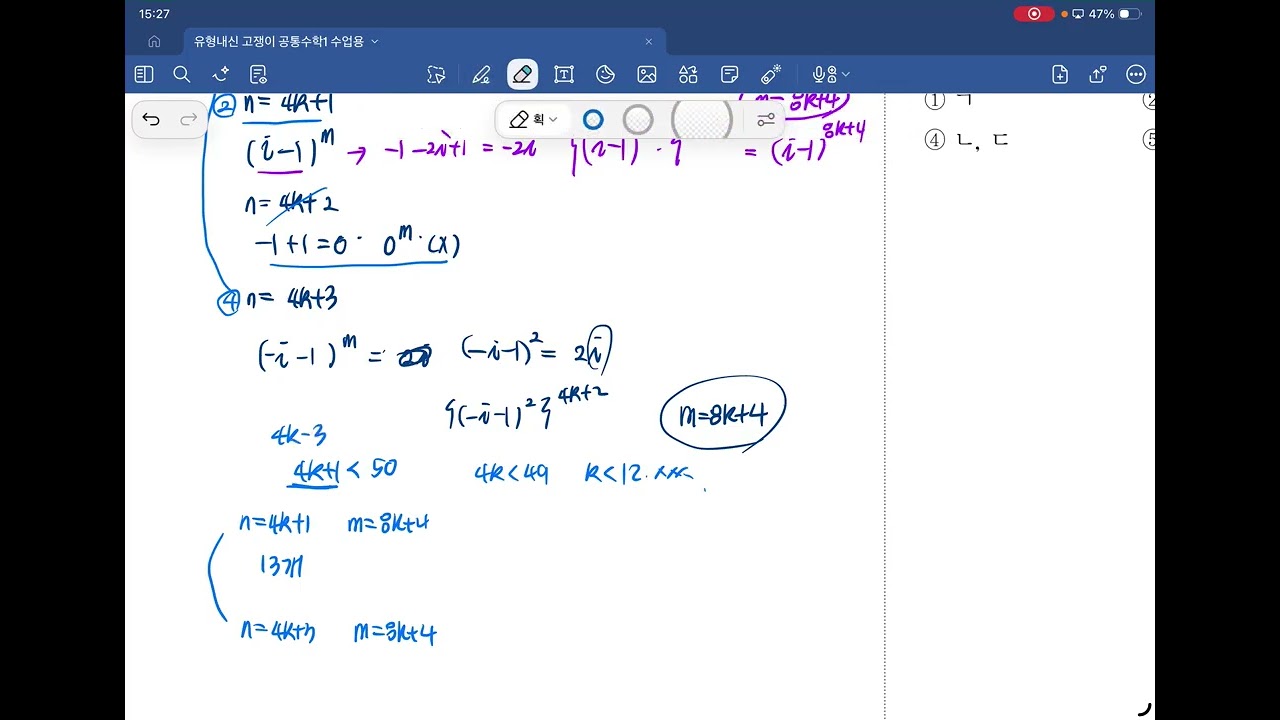1280x720 pixels.
Task: Choose the small eraser size
Action: 593,120
